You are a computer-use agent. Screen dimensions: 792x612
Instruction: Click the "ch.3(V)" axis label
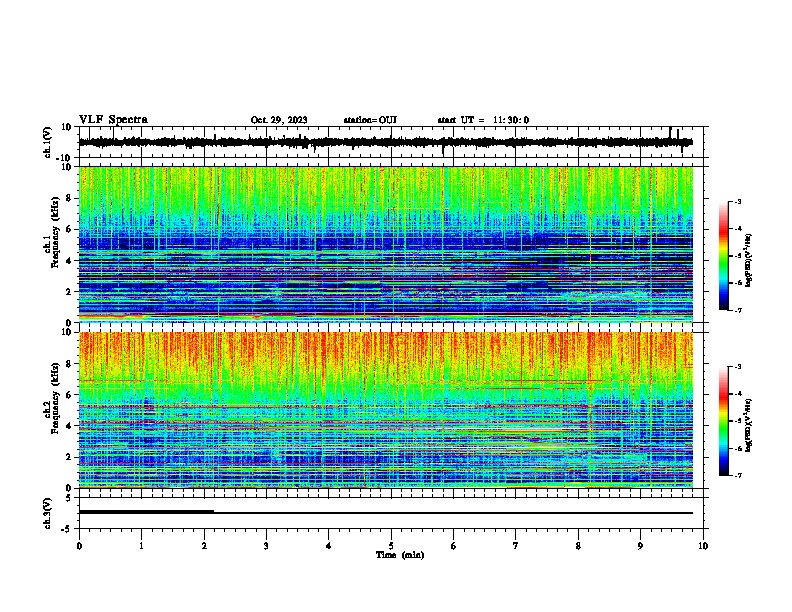[48, 513]
